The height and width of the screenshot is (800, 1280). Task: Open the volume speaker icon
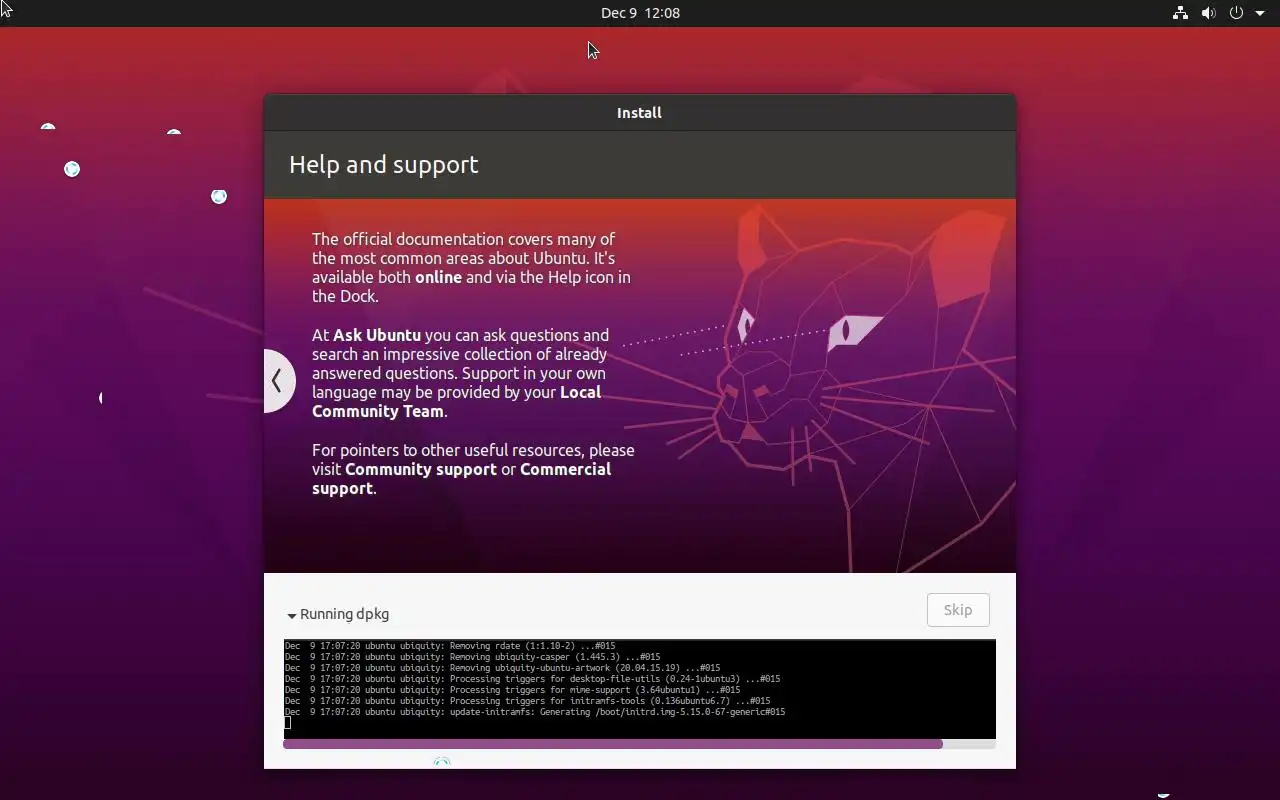pos(1208,13)
